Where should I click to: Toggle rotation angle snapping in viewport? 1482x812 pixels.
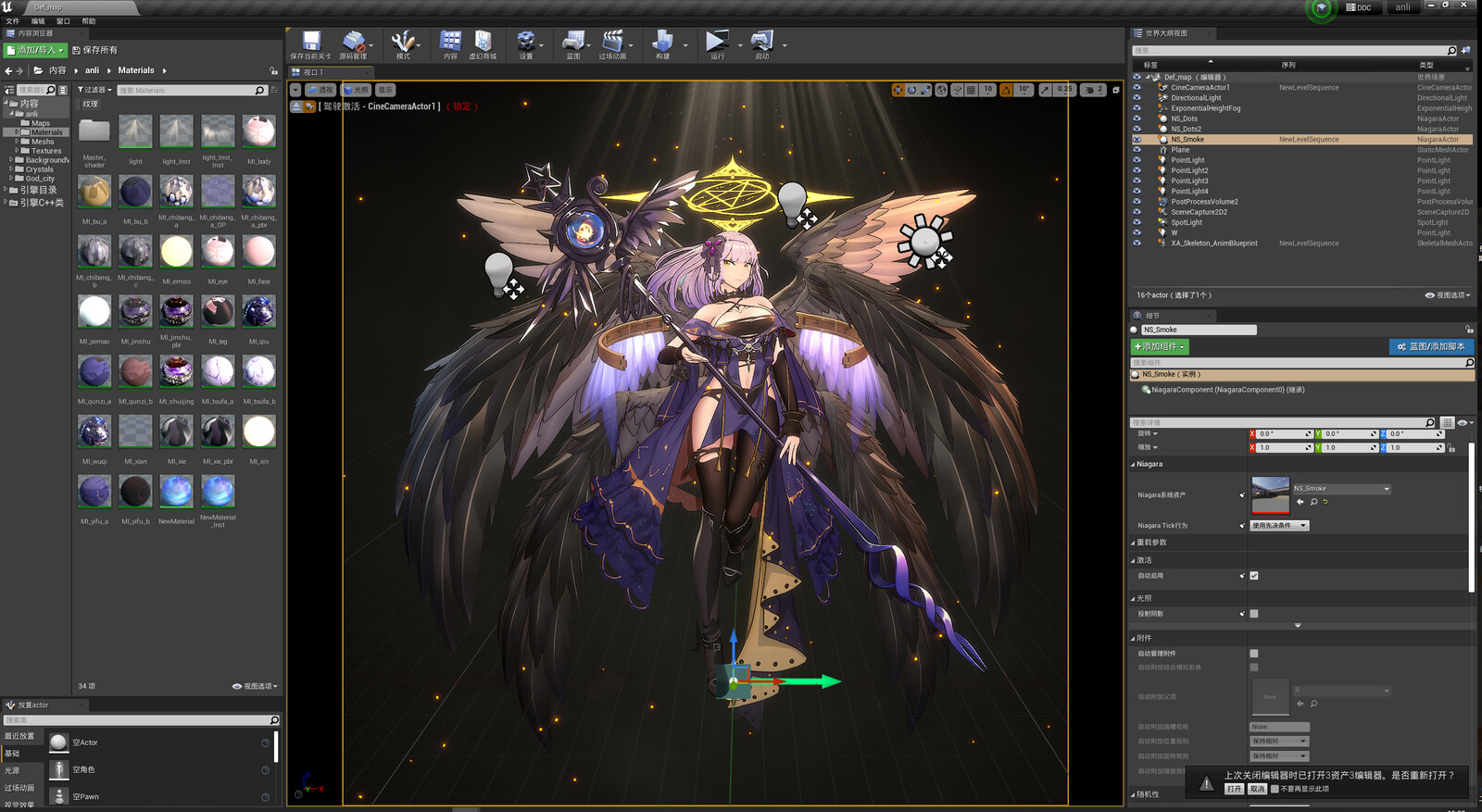point(1006,90)
